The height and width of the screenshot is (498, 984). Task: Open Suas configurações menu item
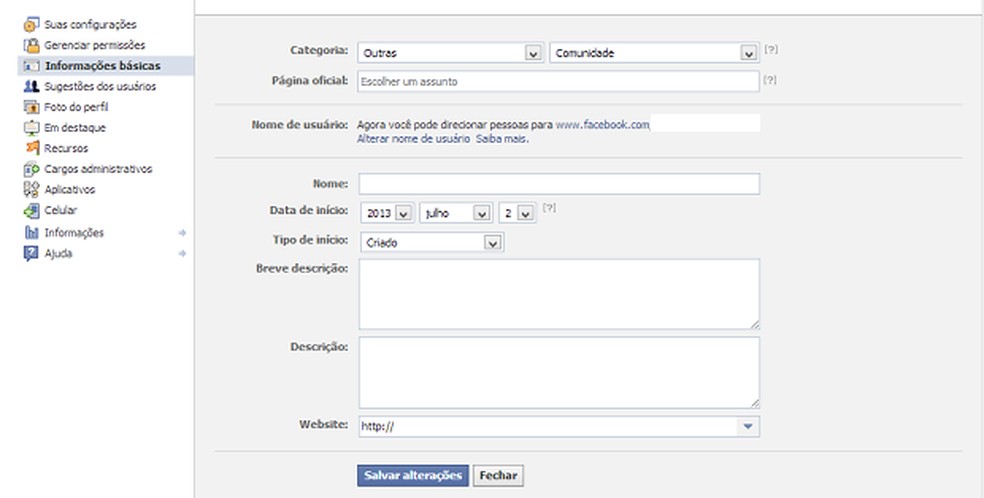point(90,24)
